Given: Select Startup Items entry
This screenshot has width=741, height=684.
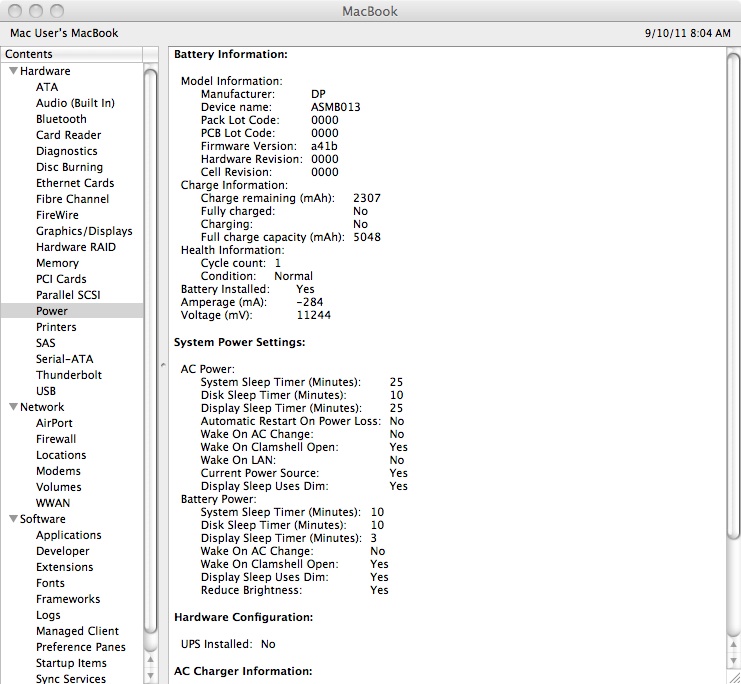Looking at the screenshot, I should click(x=71, y=663).
